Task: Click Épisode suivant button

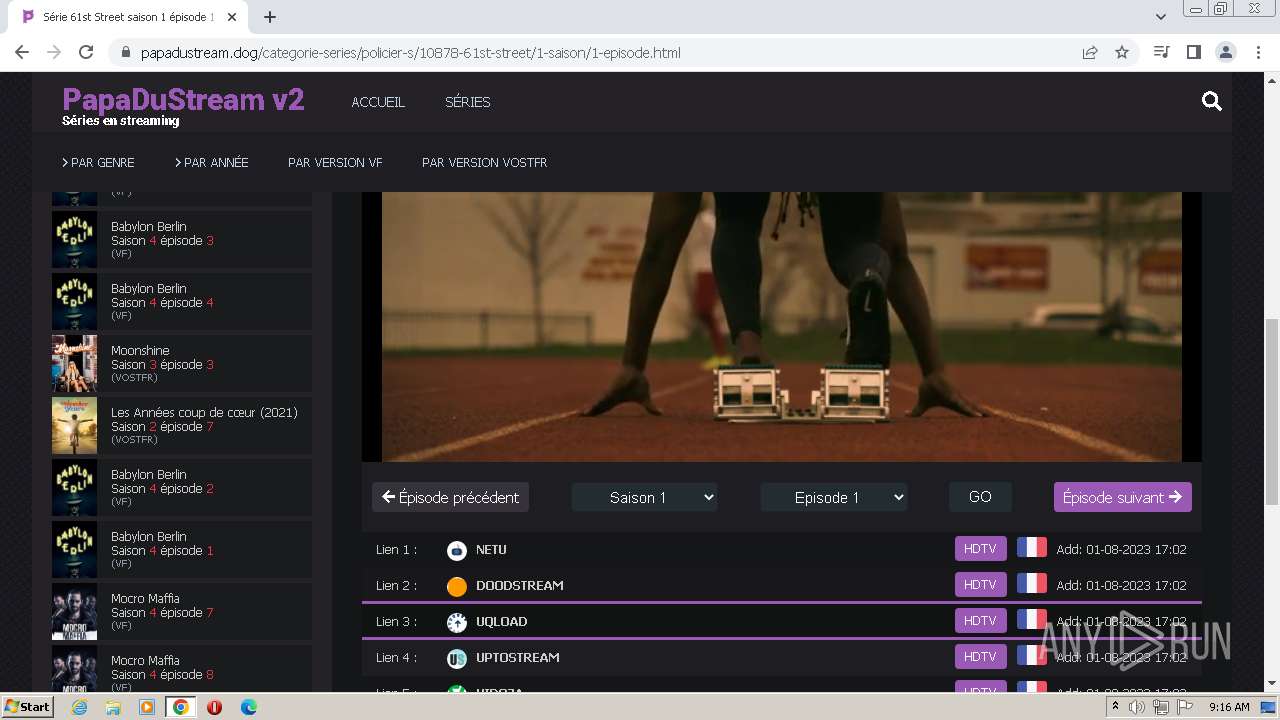Action: click(x=1122, y=497)
